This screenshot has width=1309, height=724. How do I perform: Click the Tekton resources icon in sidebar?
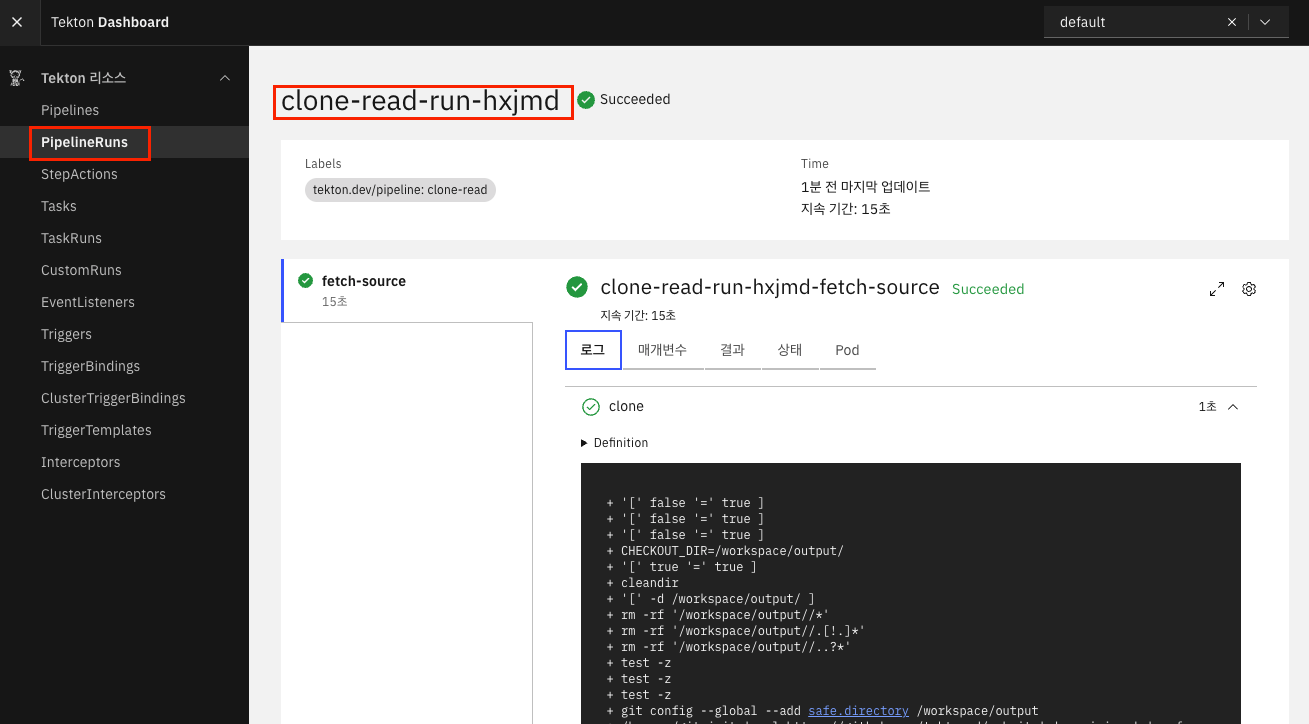pyautogui.click(x=16, y=78)
